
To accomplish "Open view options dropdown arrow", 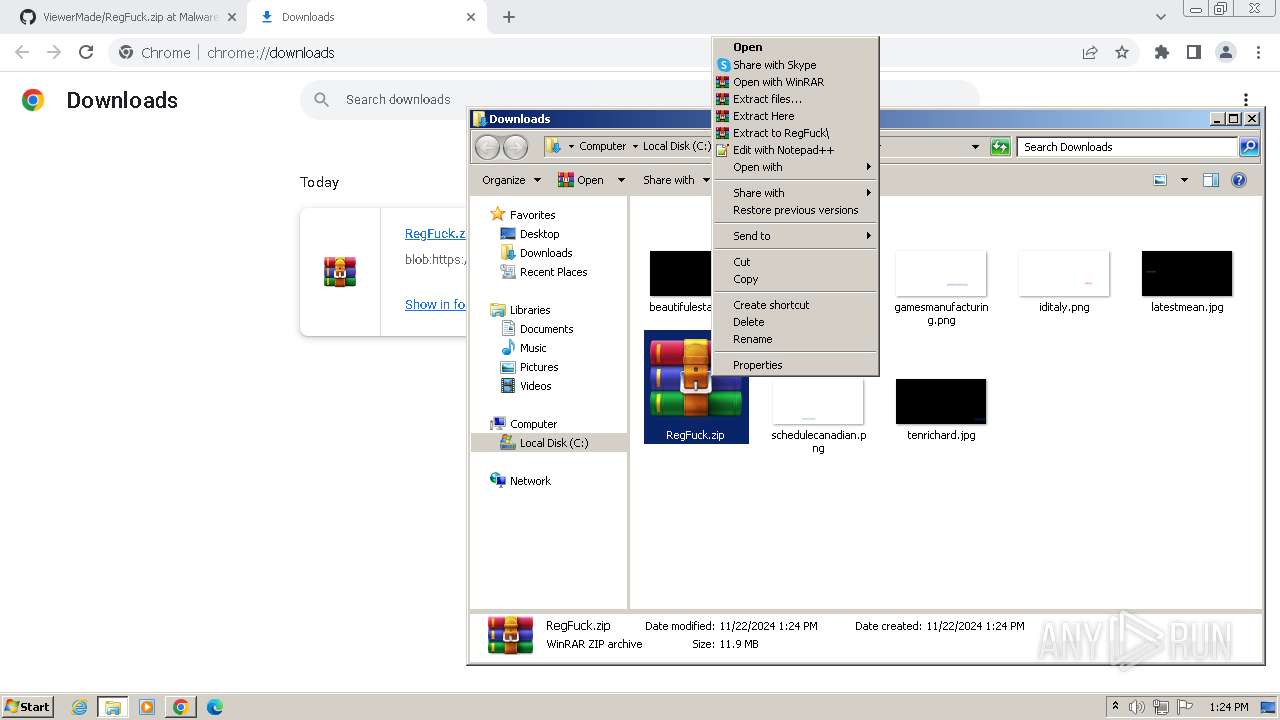I will (x=1184, y=180).
